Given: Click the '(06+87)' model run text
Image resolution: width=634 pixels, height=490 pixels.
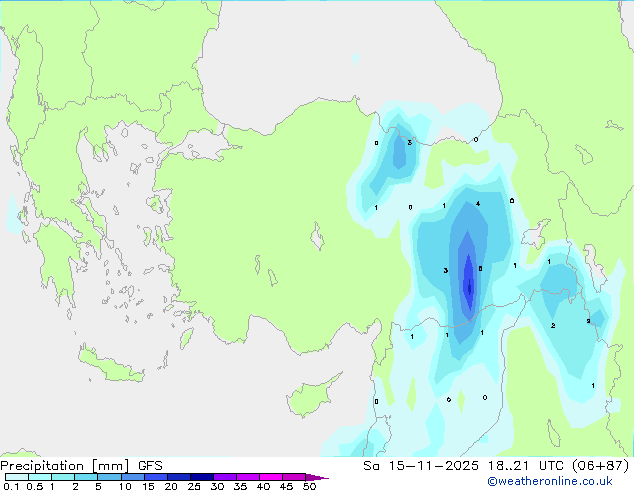Looking at the screenshot, I should point(600,466).
